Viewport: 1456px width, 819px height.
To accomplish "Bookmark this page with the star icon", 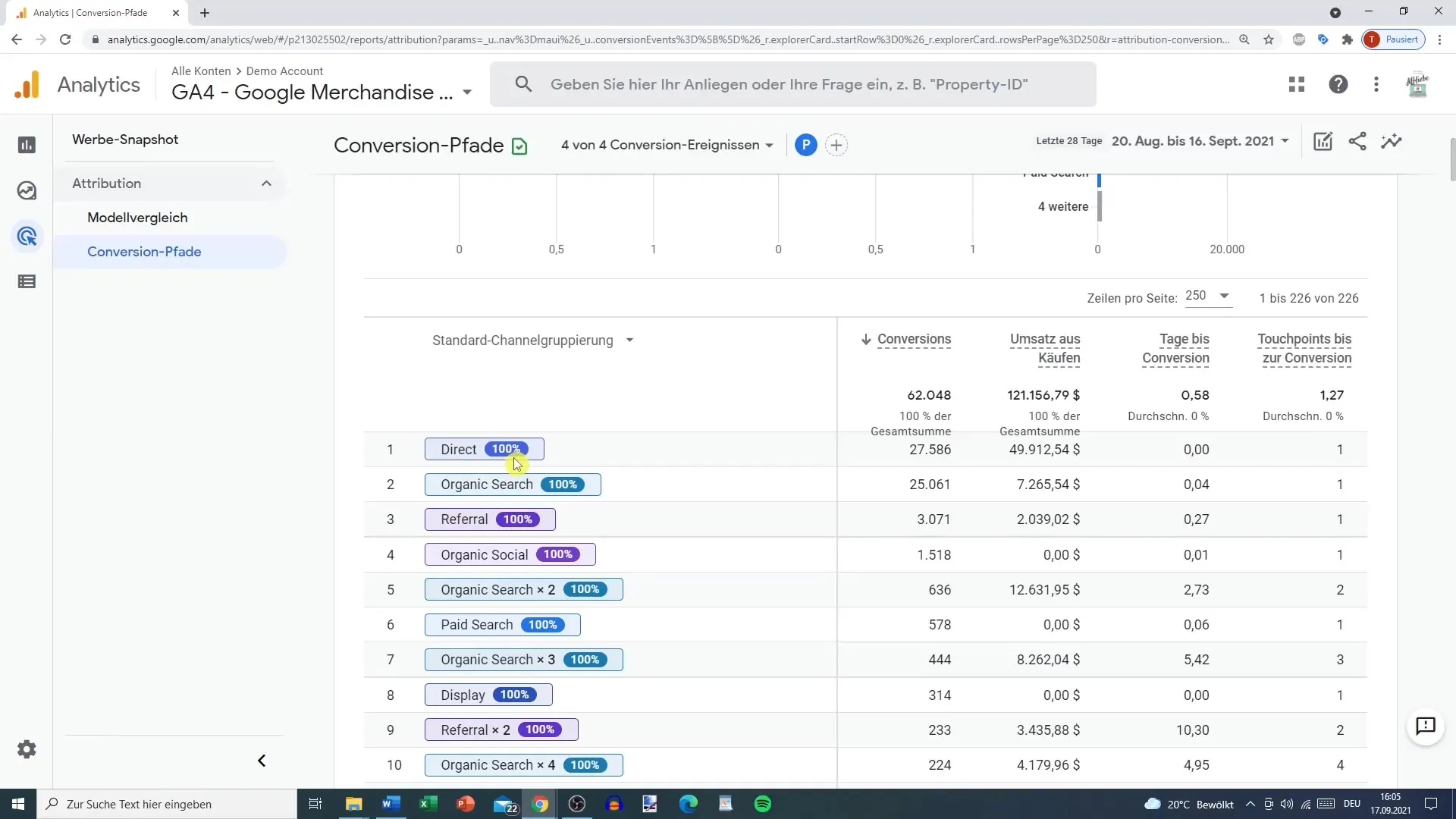I will pos(1269,39).
